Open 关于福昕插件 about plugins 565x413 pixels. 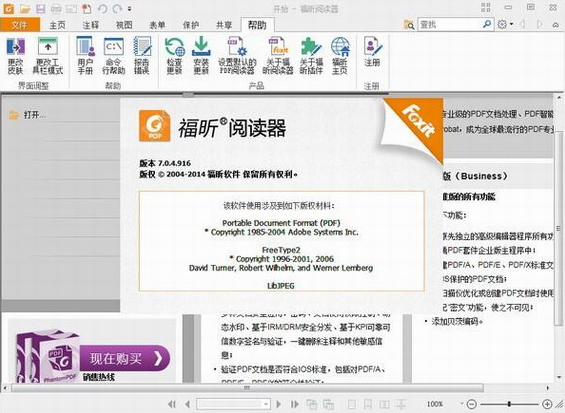coord(311,55)
